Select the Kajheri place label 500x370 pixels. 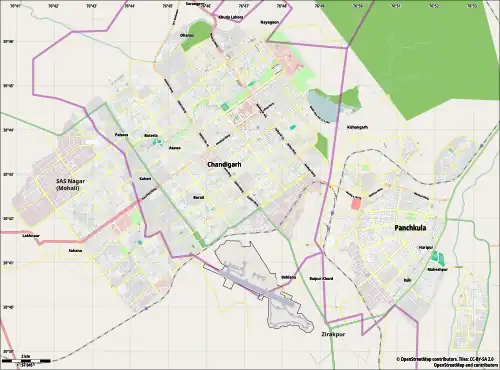[x=145, y=179]
